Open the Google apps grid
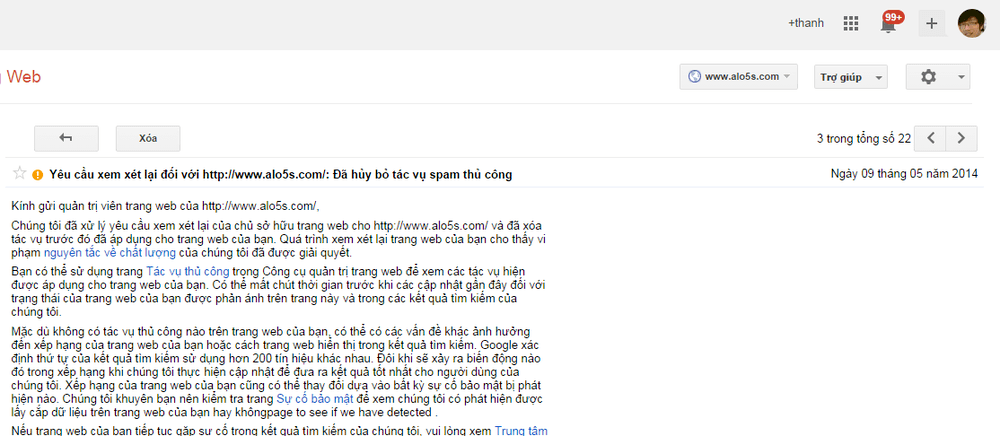This screenshot has width=1000, height=436. coord(850,24)
